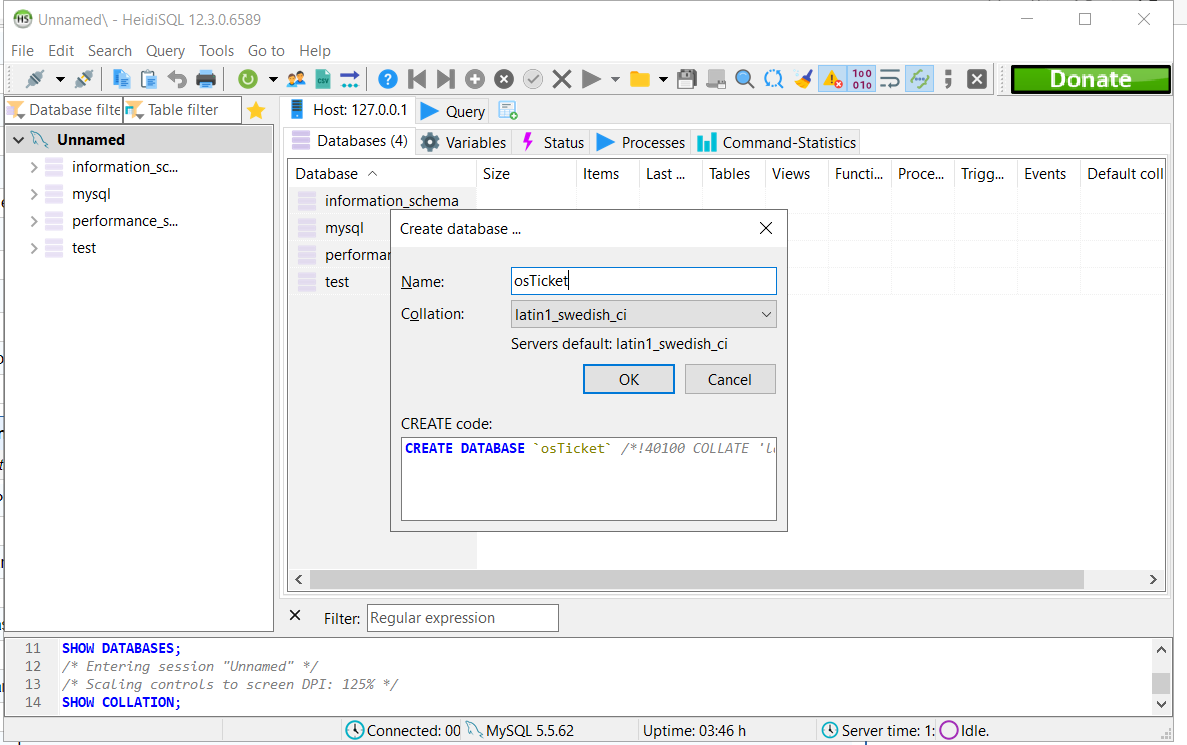1187x745 pixels.
Task: Click the Cancel button in dialog
Action: [x=730, y=379]
